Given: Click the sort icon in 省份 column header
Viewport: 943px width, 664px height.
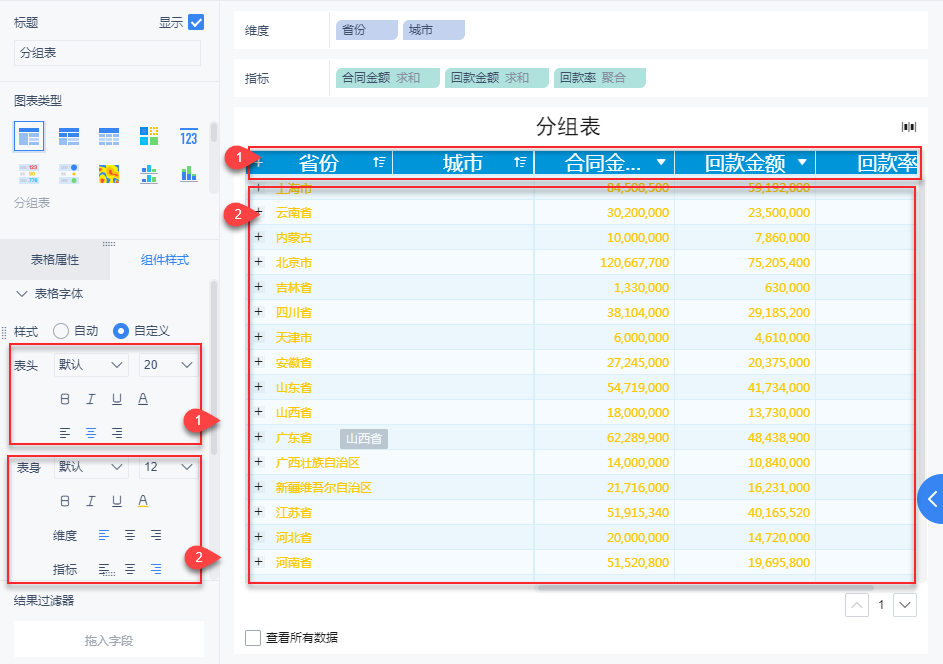Looking at the screenshot, I should coord(379,162).
